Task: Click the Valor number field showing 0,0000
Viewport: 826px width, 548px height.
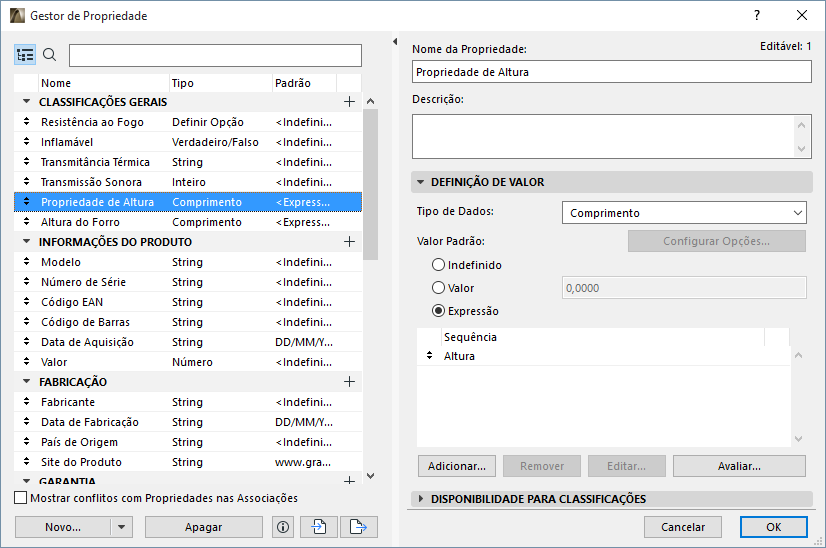Action: (x=684, y=288)
